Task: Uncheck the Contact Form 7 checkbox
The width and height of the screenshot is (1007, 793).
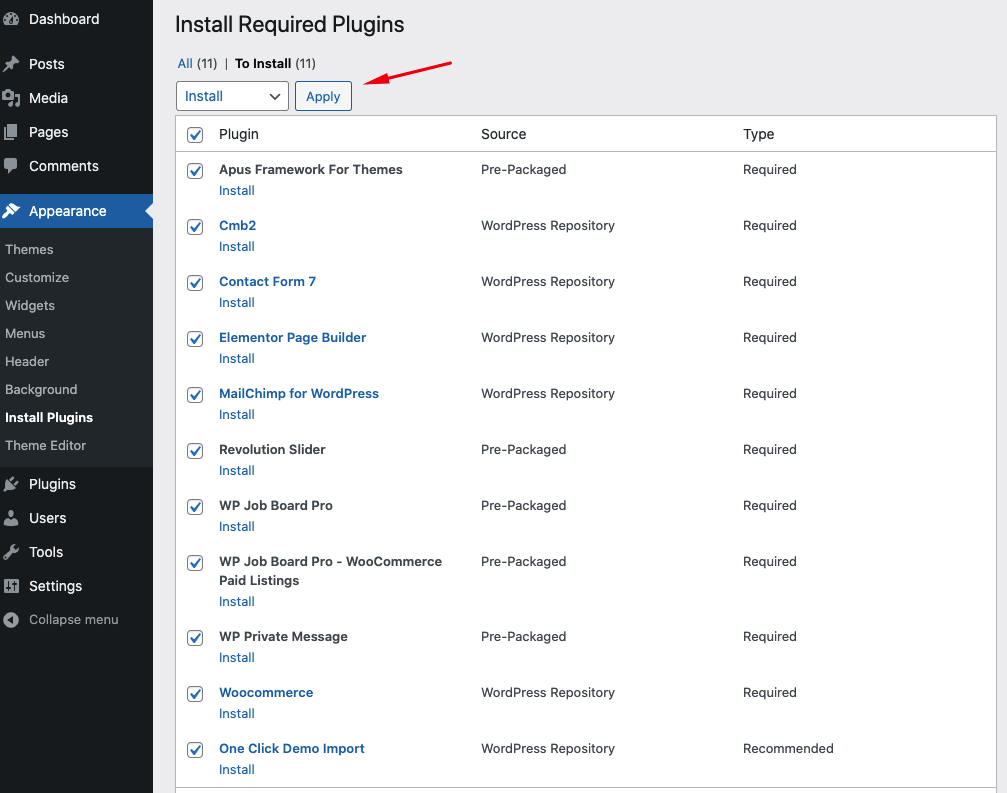Action: pos(195,283)
